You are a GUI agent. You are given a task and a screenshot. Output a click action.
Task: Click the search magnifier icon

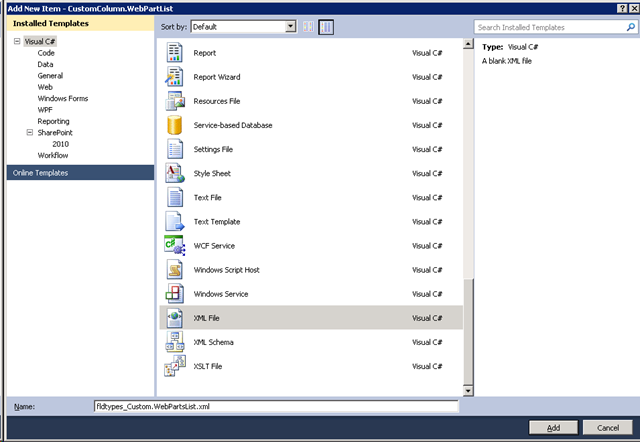click(x=631, y=27)
